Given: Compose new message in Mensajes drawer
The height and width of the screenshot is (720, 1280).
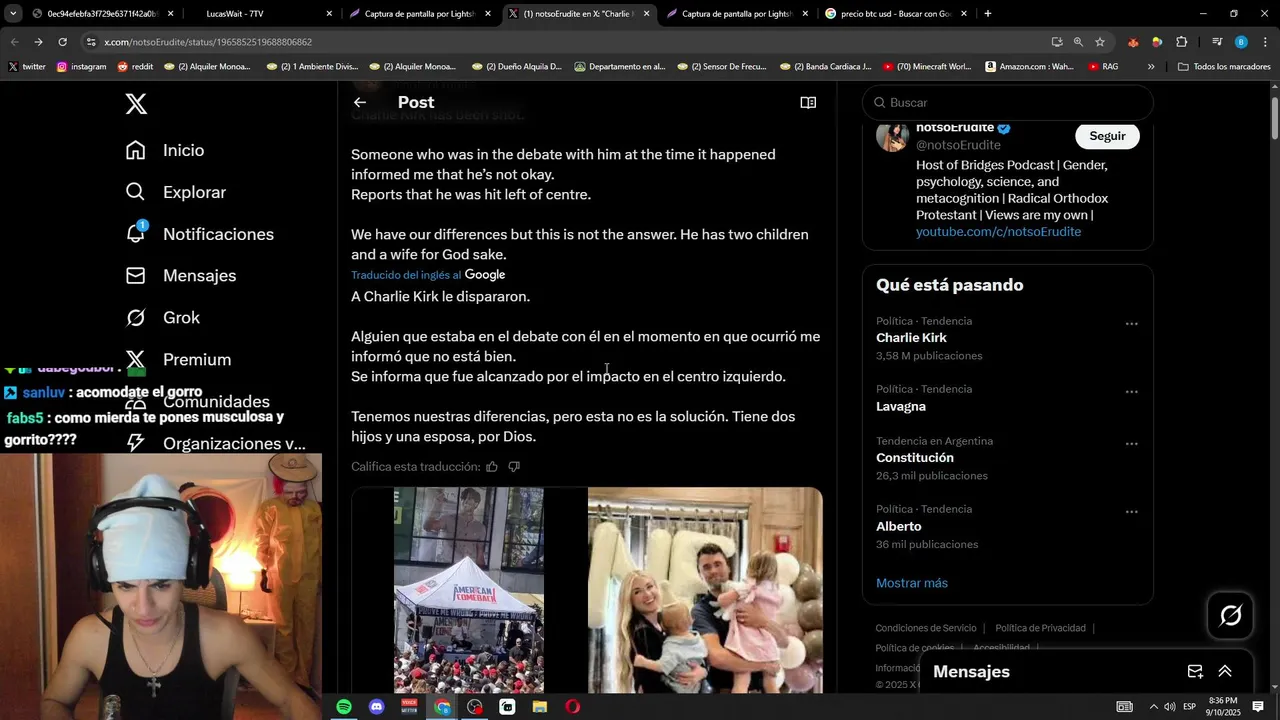Looking at the screenshot, I should pyautogui.click(x=1195, y=672).
